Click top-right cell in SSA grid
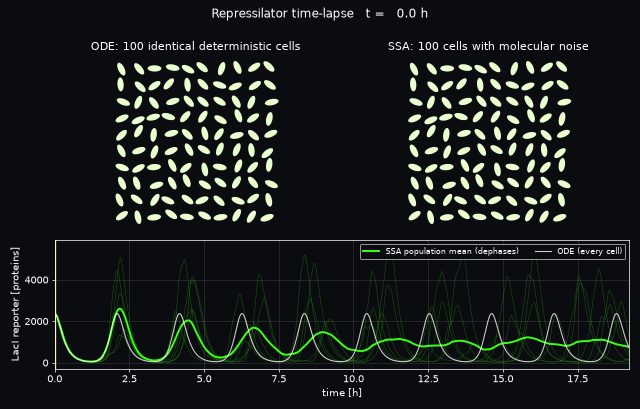640x409 pixels. click(562, 66)
